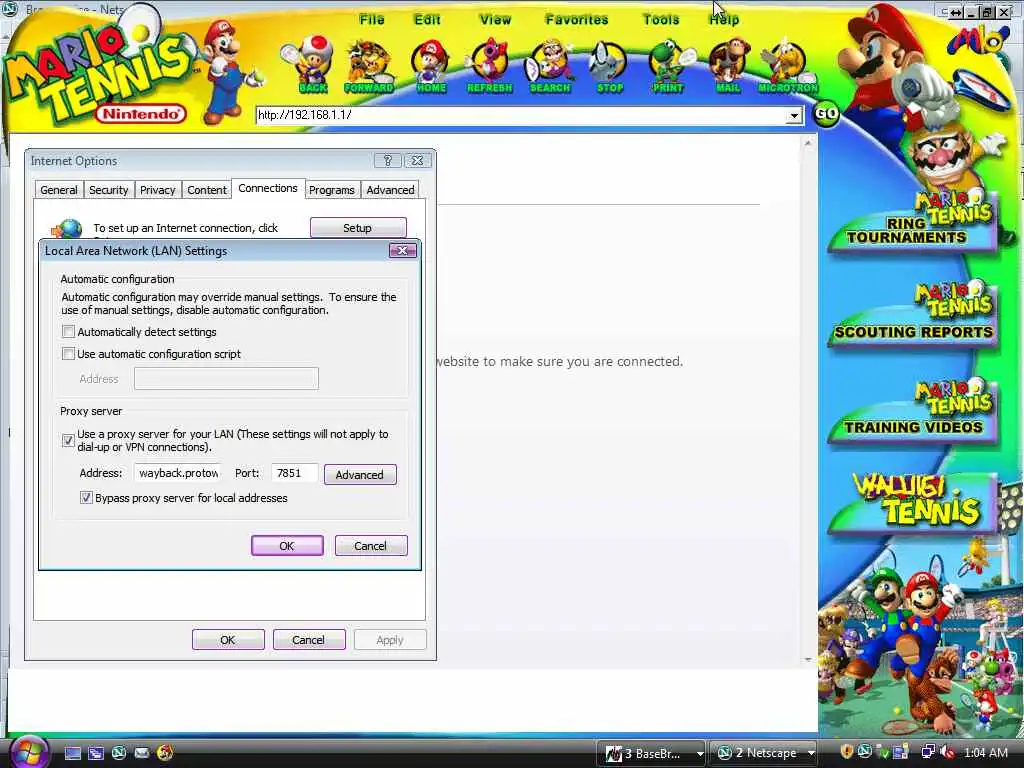Click the STOP toolbar icon
Screen dimensions: 1024x768
coord(609,65)
